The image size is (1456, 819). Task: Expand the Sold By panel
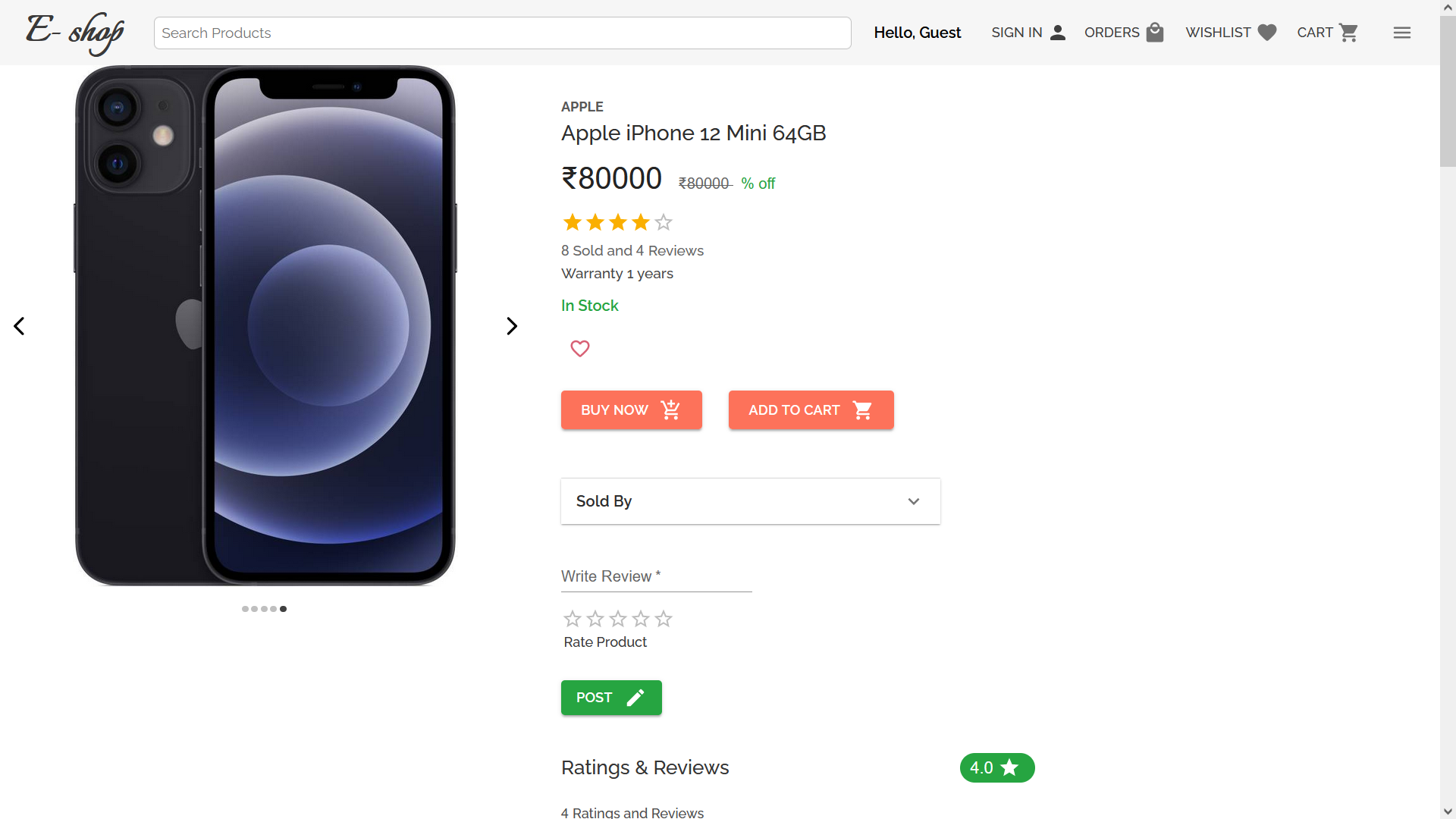tap(751, 501)
